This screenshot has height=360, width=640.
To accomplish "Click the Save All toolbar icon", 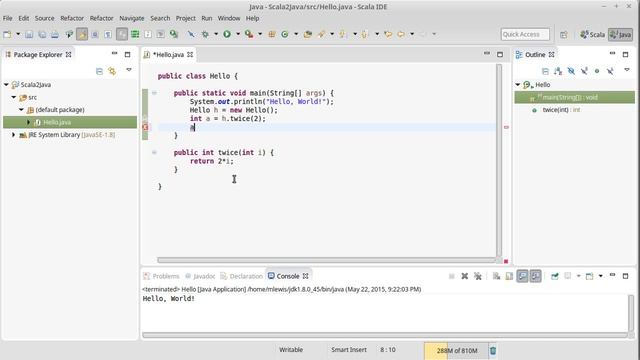I will point(42,34).
